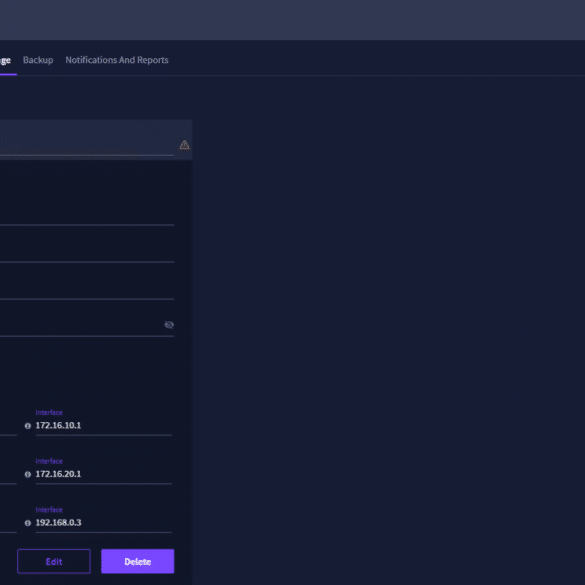Click info icon beside 192.168.0.3
The image size is (585, 585).
tap(28, 523)
